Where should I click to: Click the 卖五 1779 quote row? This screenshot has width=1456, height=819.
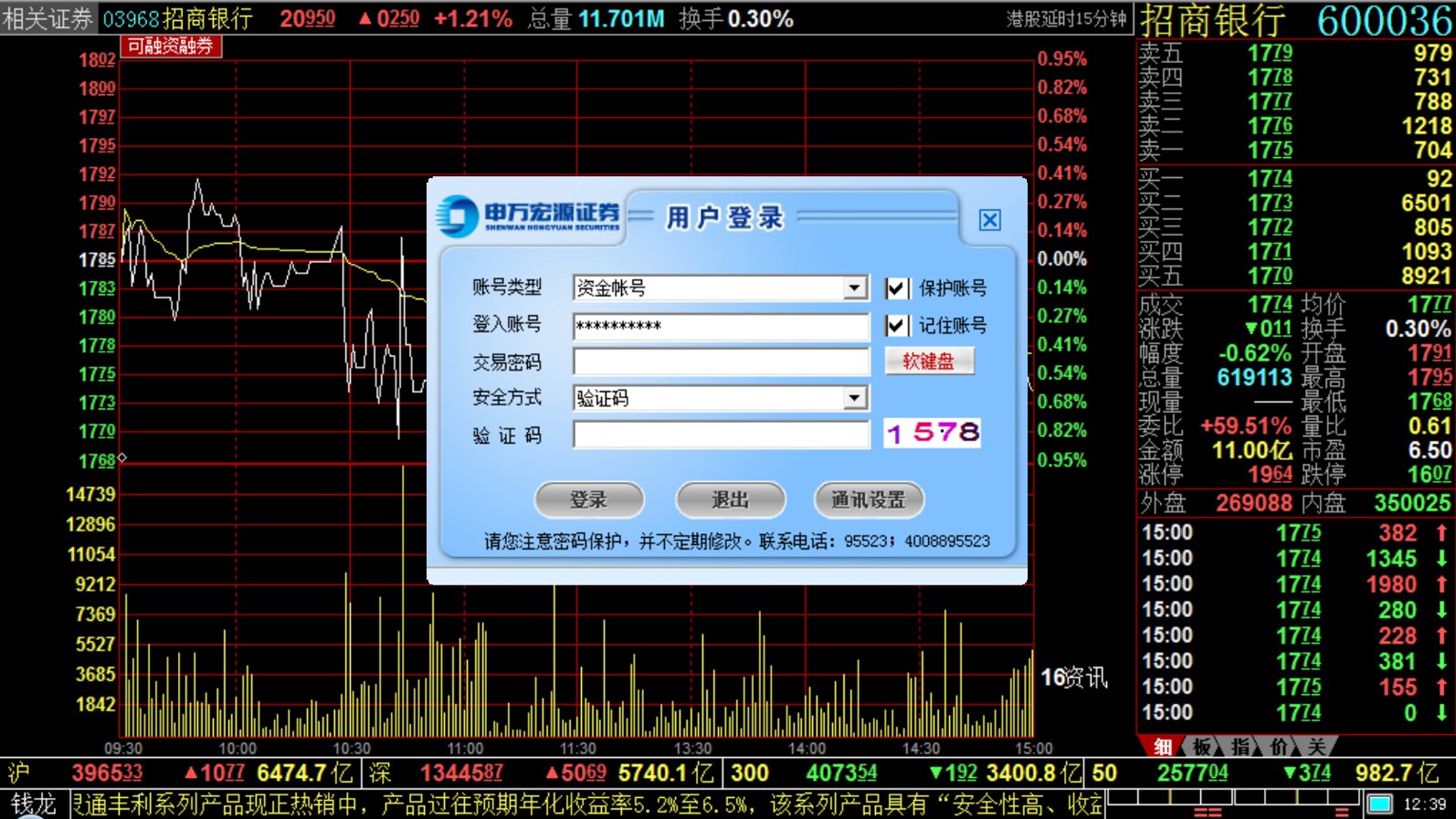[x=1295, y=53]
